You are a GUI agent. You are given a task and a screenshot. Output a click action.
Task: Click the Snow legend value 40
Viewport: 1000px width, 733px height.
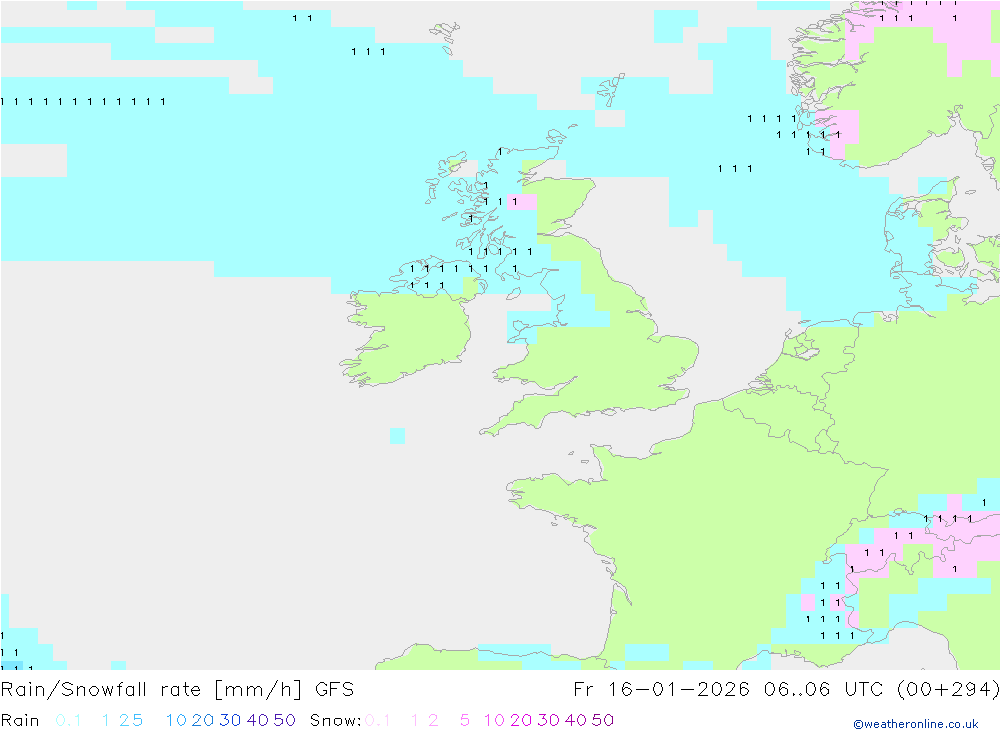[x=576, y=720]
